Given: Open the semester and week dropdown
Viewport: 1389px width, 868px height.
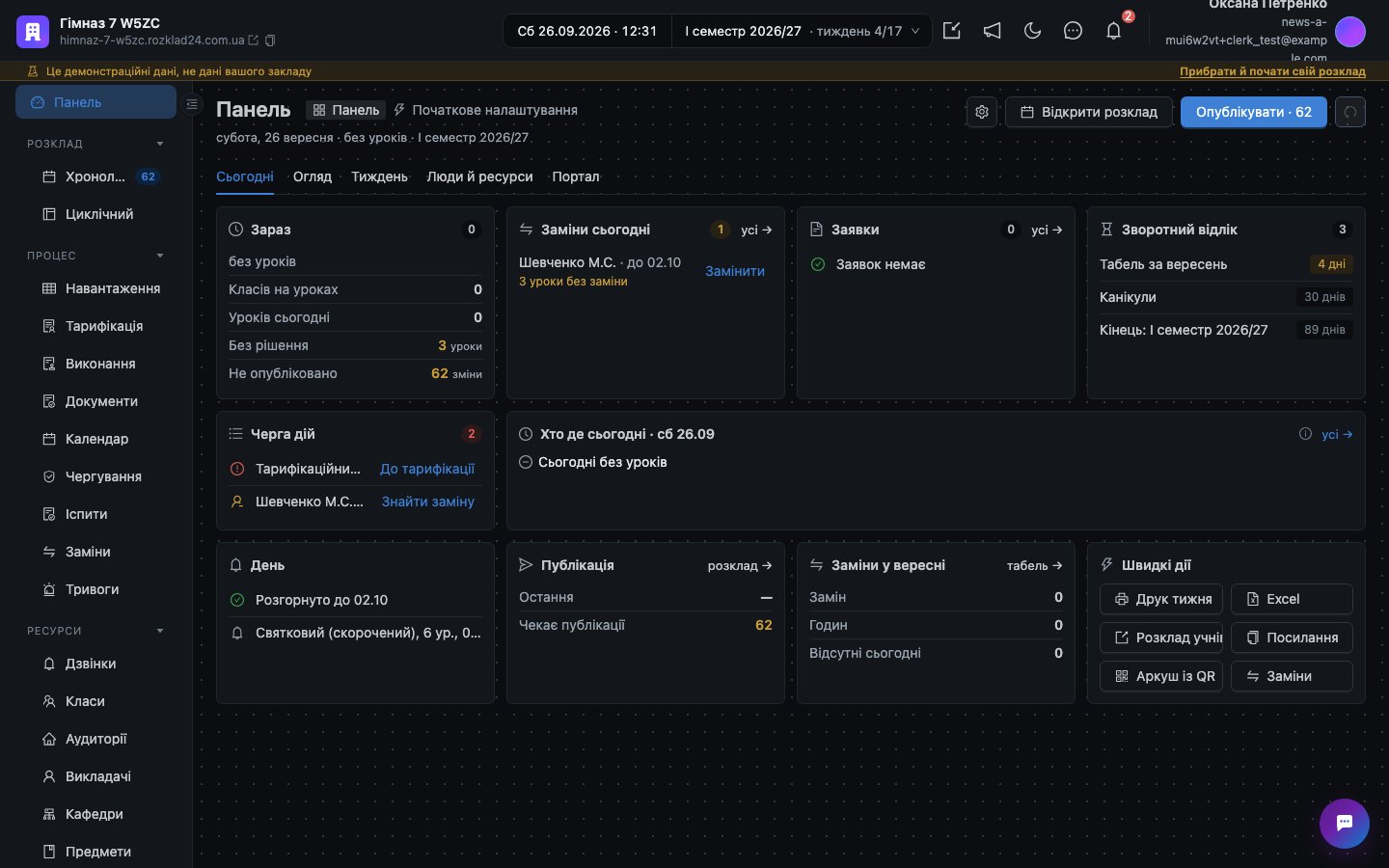Looking at the screenshot, I should click(802, 31).
